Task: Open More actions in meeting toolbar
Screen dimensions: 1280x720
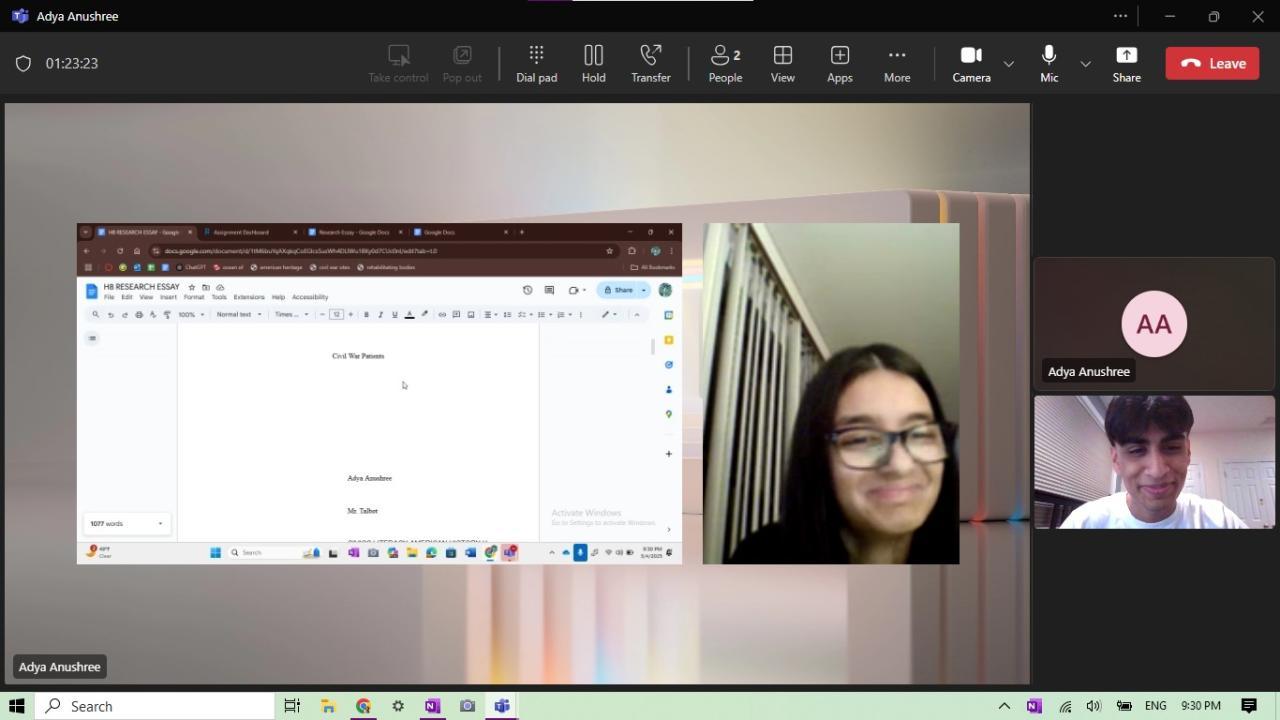Action: pyautogui.click(x=896, y=63)
